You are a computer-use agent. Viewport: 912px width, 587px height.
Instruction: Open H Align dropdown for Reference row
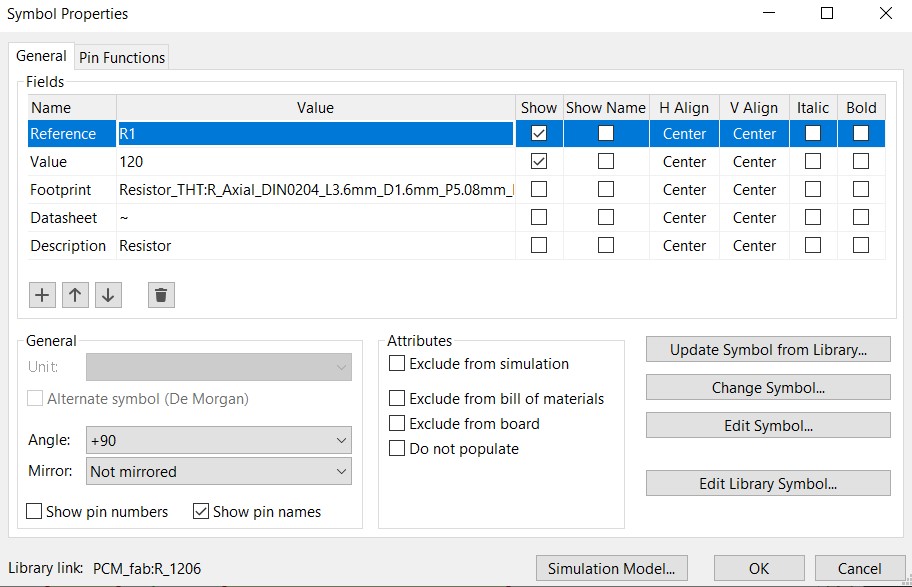(684, 134)
